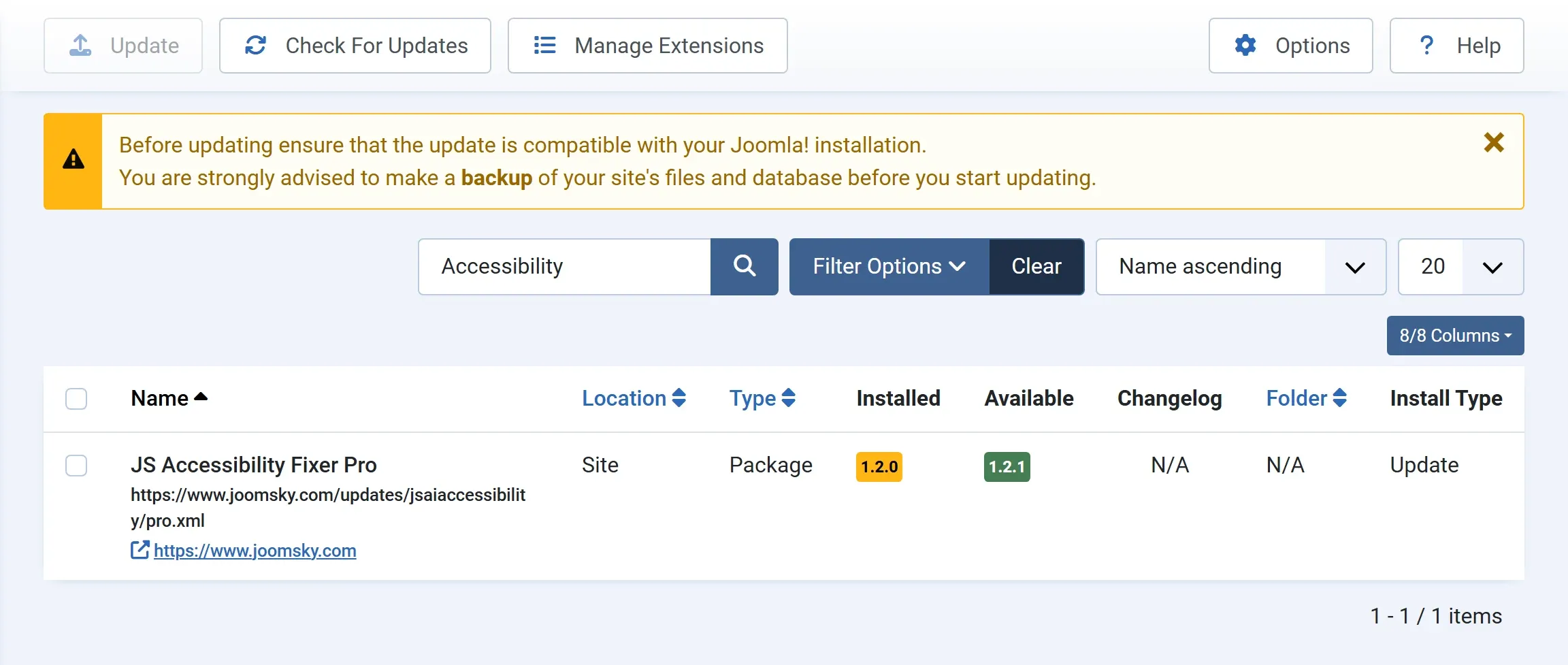Click the installed version badge 1.2.0
This screenshot has height=665, width=1568.
(x=879, y=467)
